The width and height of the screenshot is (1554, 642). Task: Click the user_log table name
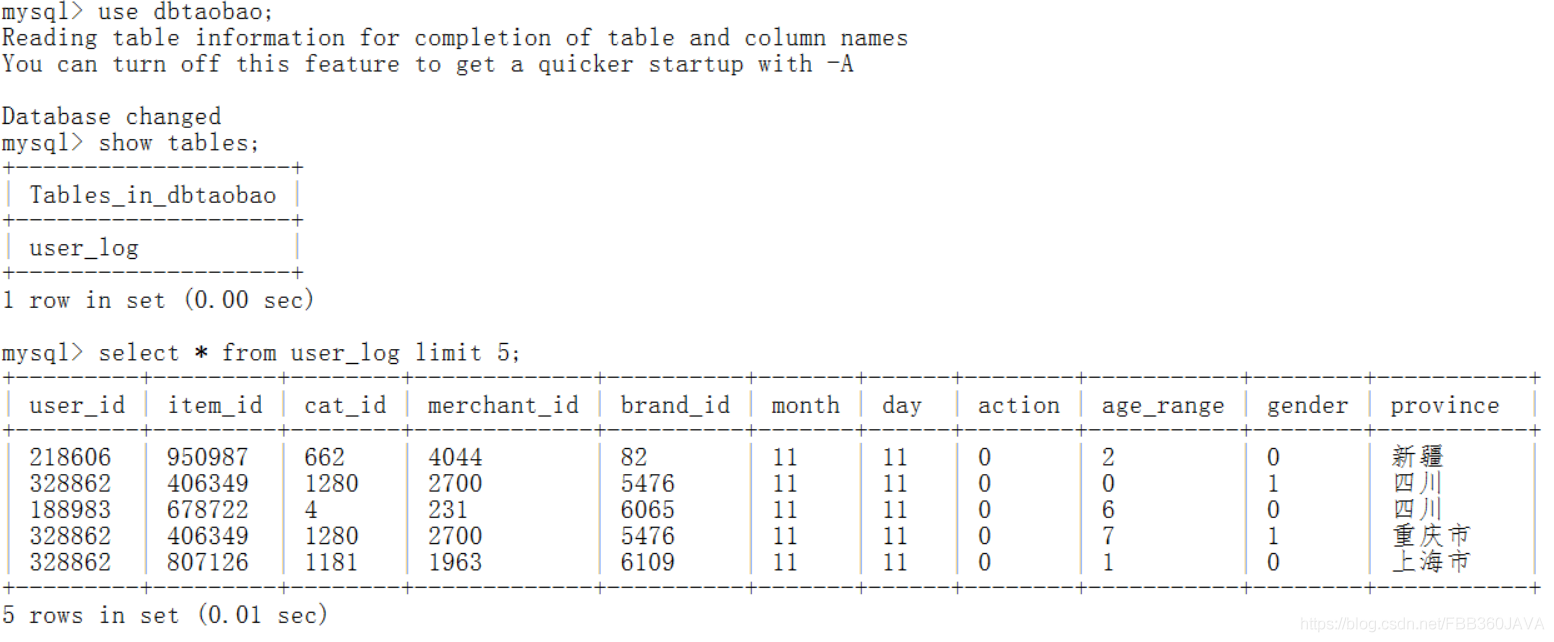click(x=84, y=247)
